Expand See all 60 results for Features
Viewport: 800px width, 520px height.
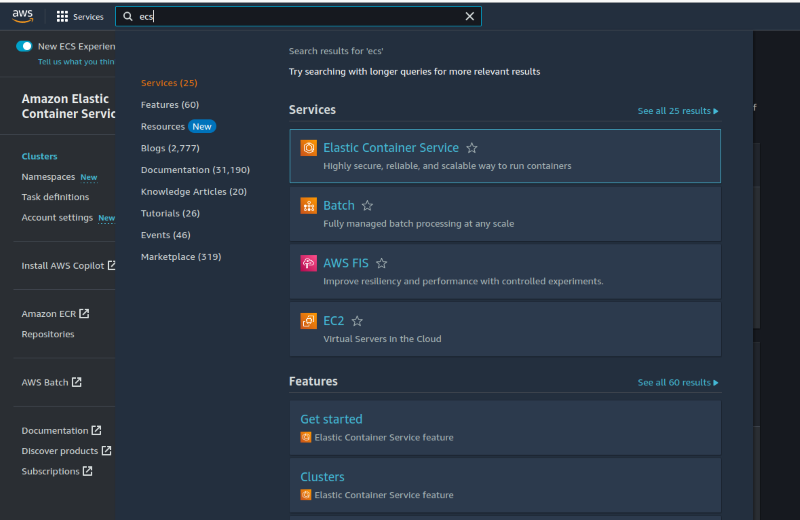[x=677, y=383]
